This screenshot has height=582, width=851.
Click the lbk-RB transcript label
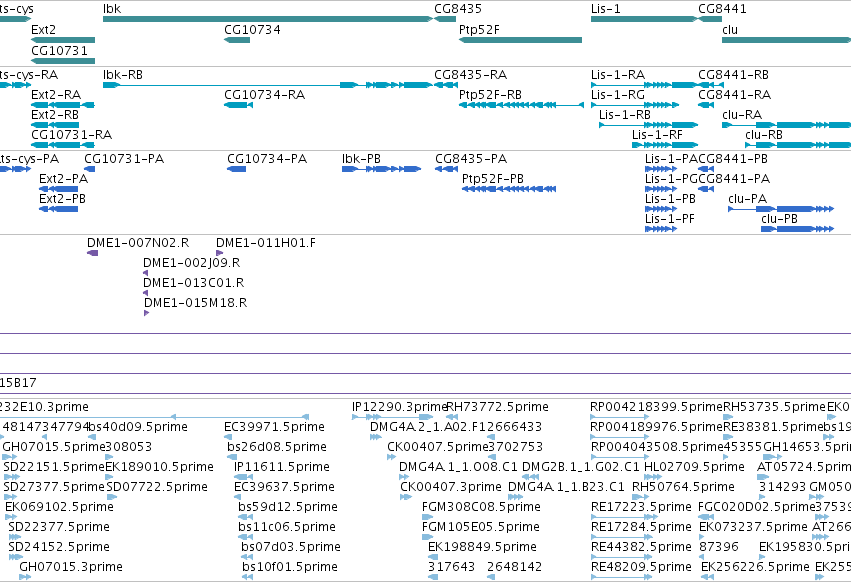click(123, 75)
